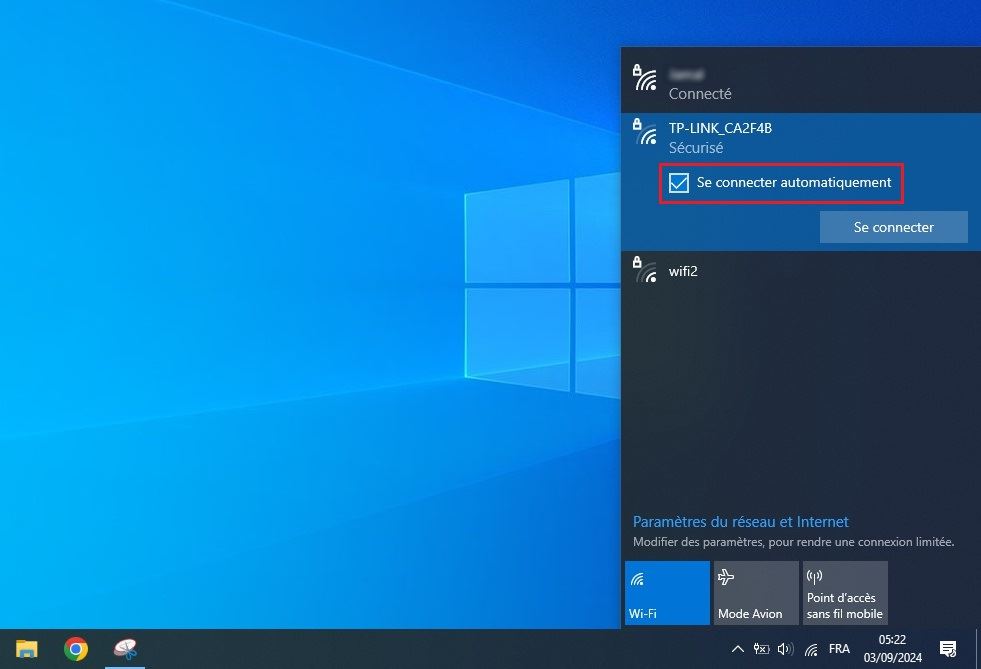The height and width of the screenshot is (669, 981).
Task: Open the volume control in the system tray
Action: [x=786, y=649]
